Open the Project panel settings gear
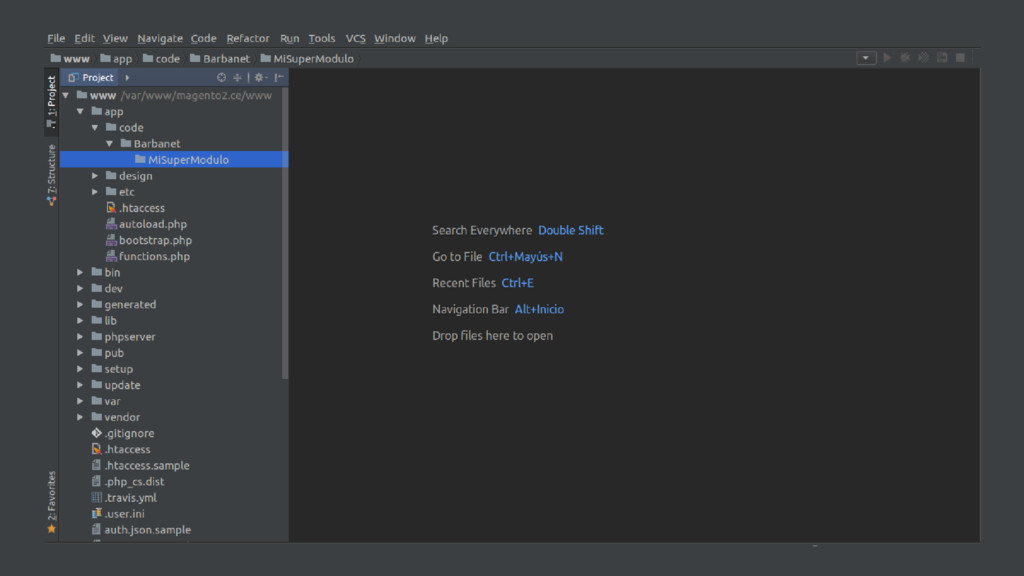Screen dimensions: 1024x576 pyautogui.click(x=260, y=77)
